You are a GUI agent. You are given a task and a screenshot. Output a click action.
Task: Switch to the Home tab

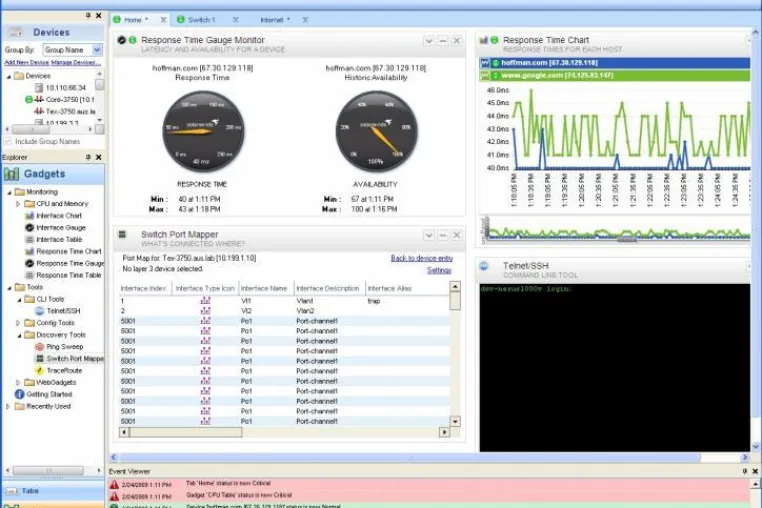pos(133,20)
